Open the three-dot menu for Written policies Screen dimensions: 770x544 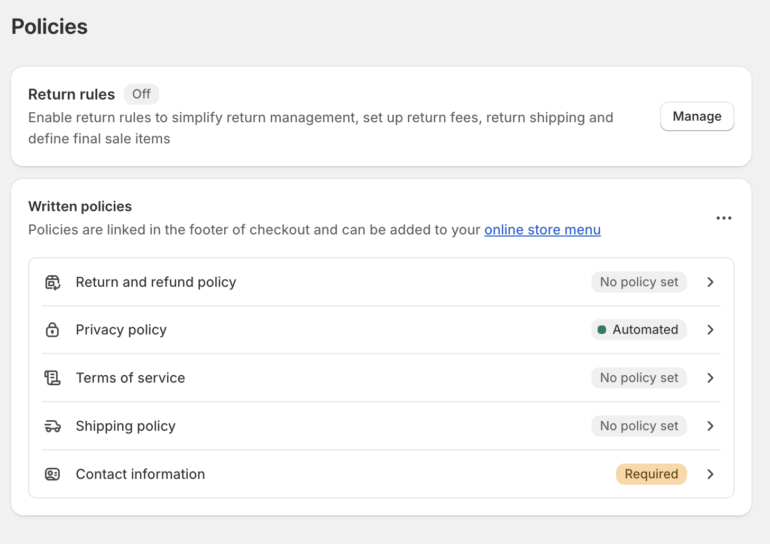coord(724,218)
